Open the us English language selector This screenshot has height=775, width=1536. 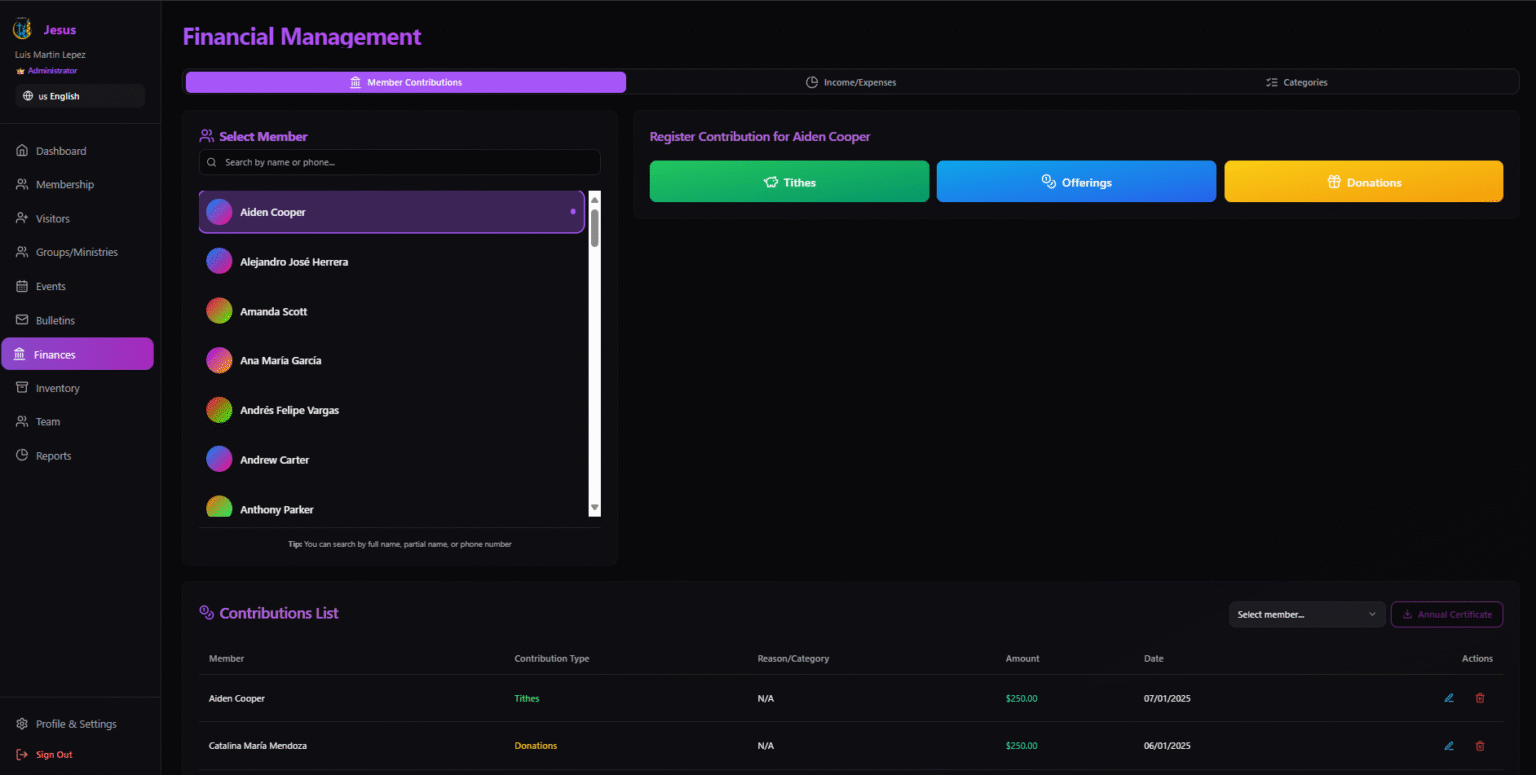coord(80,96)
